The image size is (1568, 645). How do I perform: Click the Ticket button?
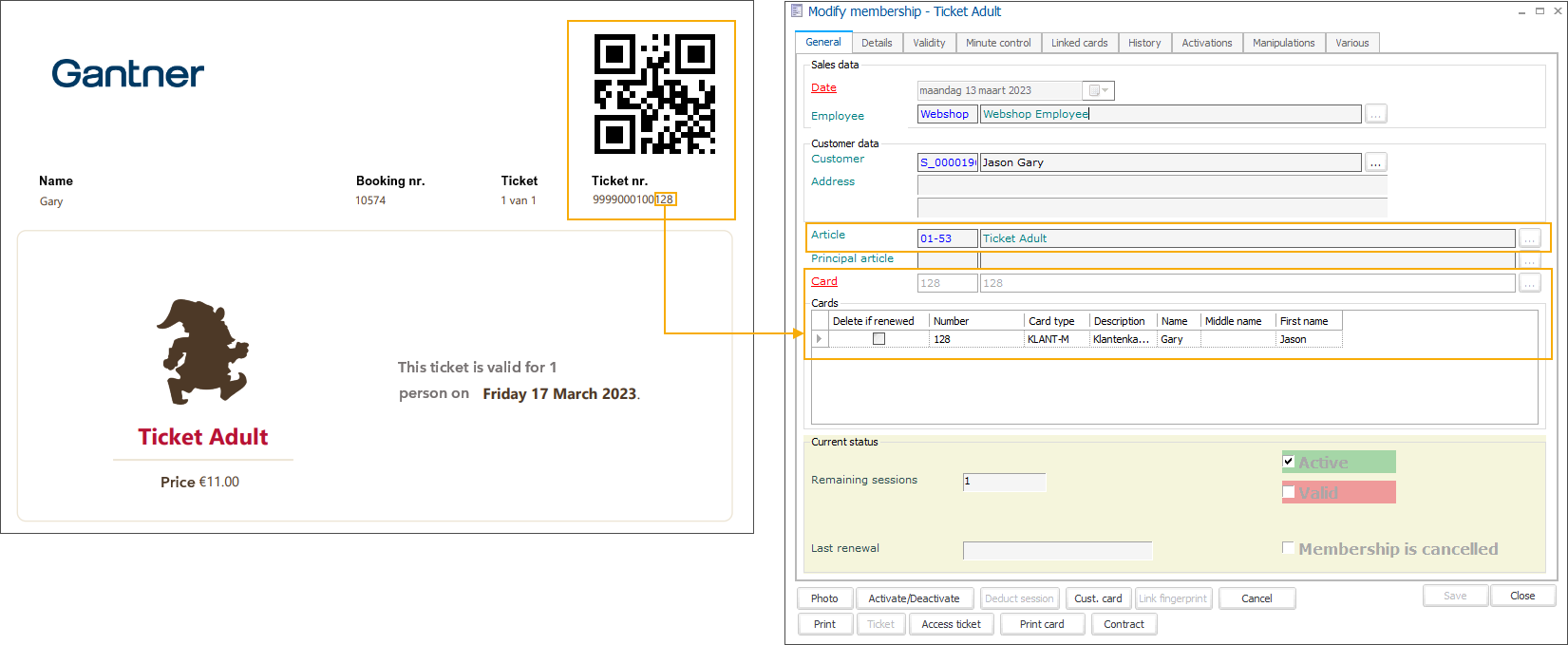tap(880, 624)
